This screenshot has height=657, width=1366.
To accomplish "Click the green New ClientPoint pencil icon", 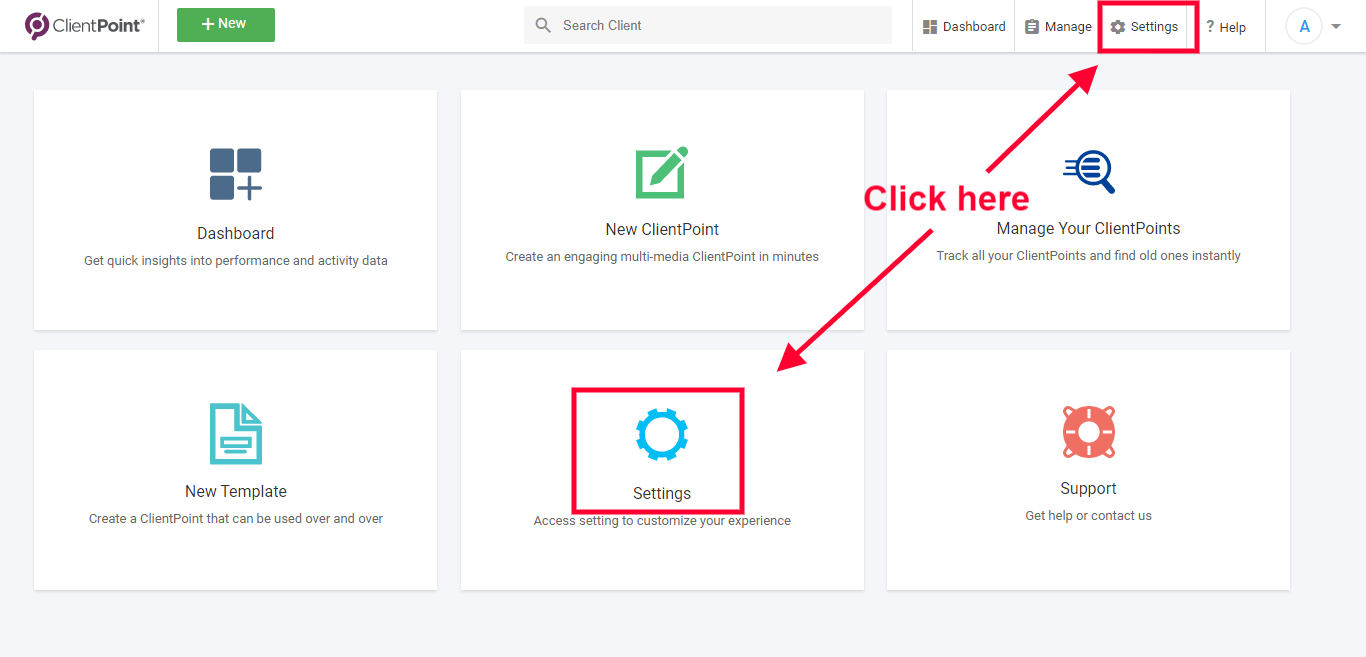I will [x=661, y=173].
